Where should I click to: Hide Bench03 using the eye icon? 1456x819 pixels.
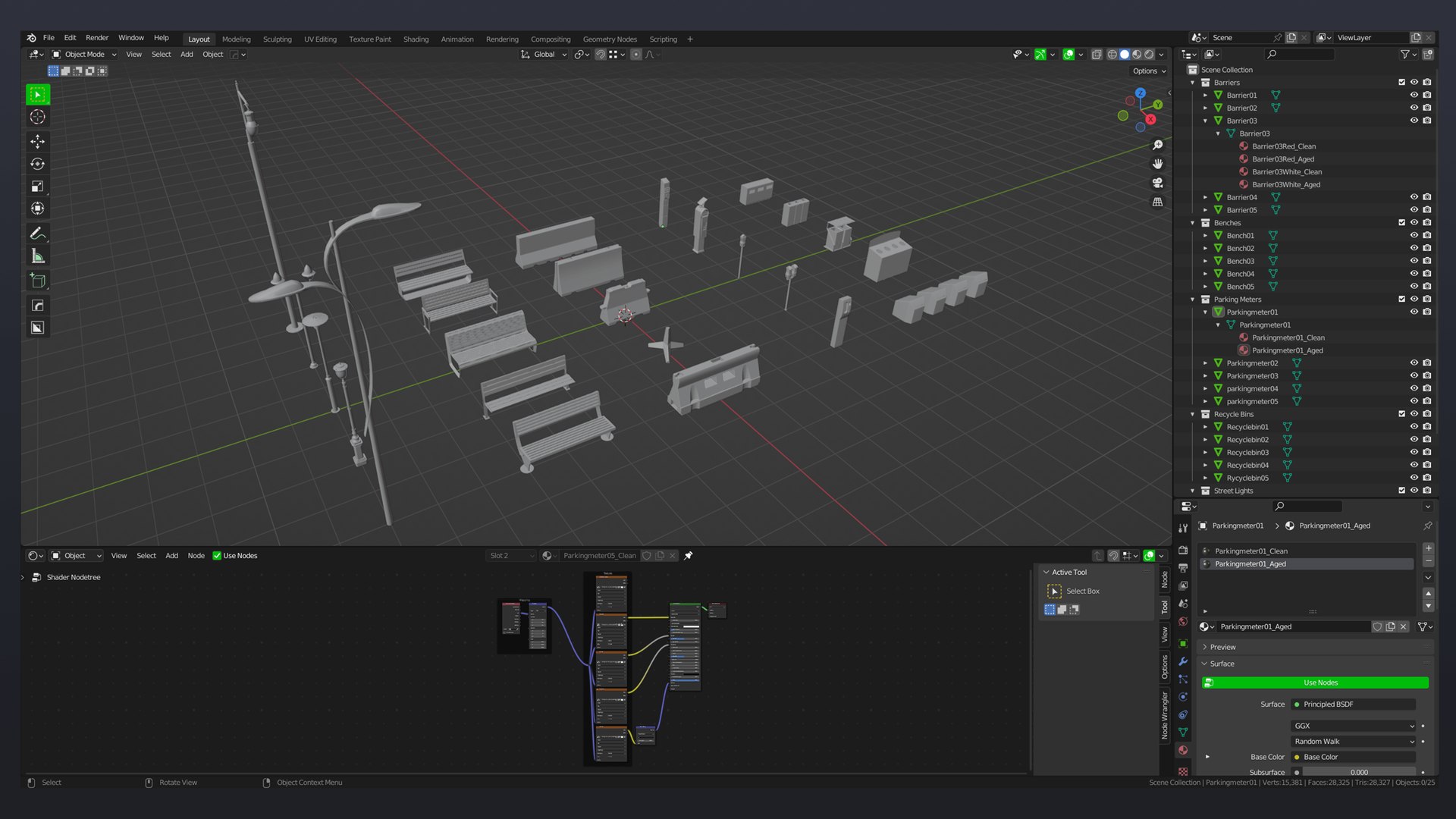(x=1414, y=261)
